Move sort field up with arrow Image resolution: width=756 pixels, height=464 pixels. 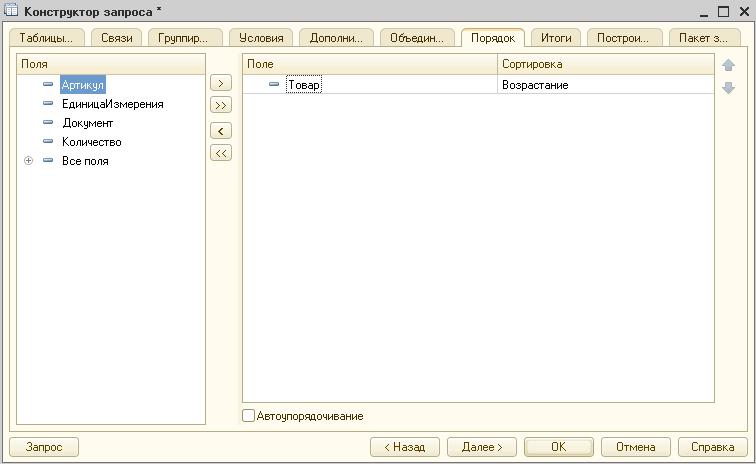pyautogui.click(x=728, y=66)
